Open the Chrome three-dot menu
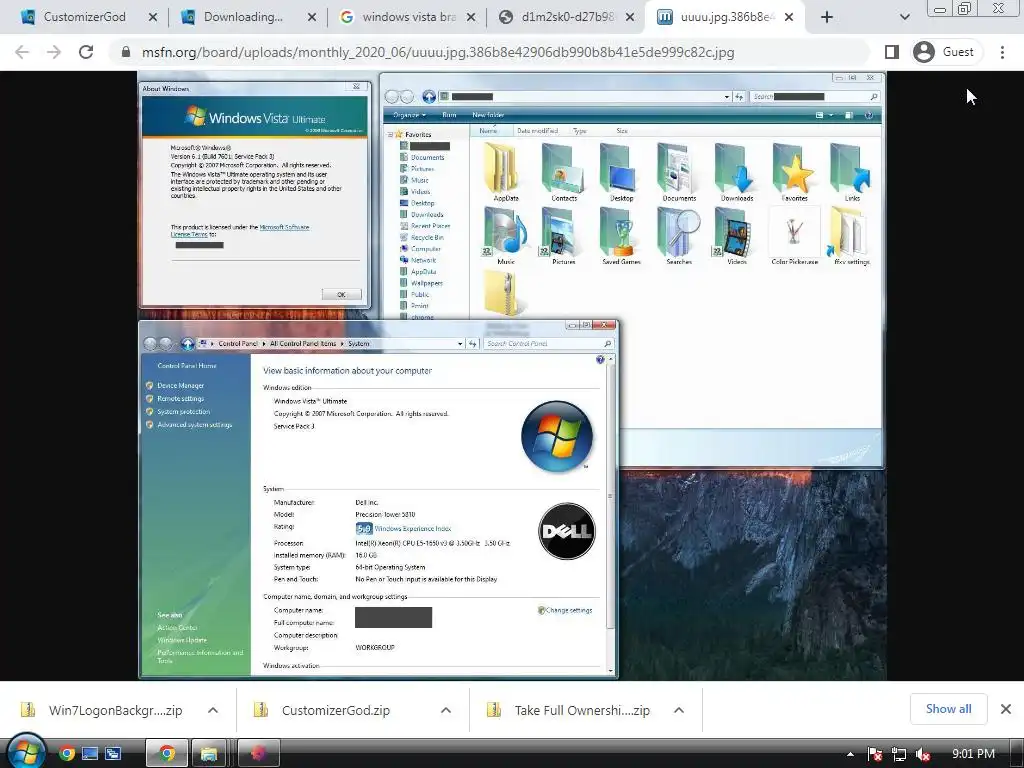 [x=1002, y=52]
